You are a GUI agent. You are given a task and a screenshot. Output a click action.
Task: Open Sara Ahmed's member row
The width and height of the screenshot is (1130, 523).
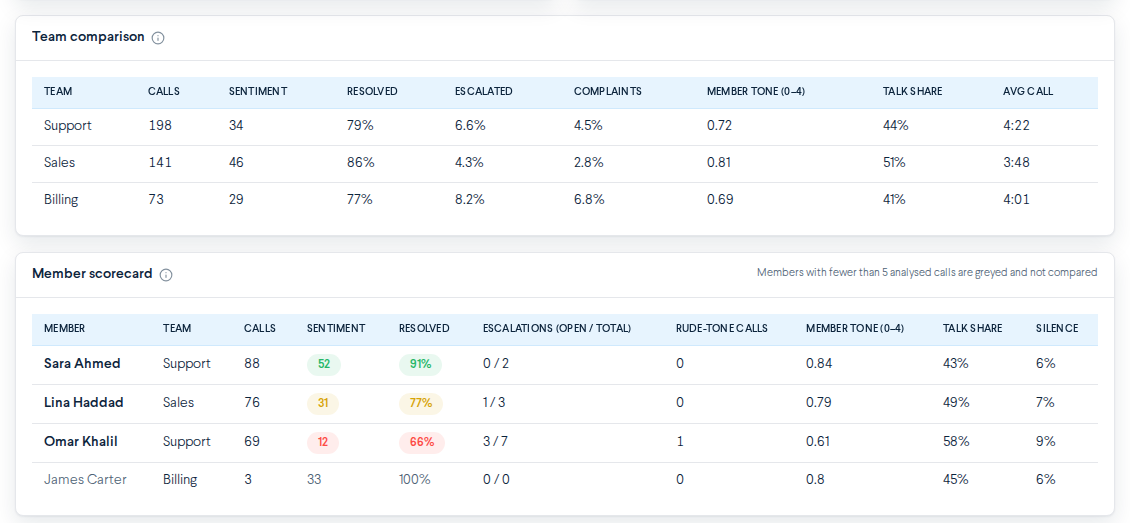[x=564, y=364]
